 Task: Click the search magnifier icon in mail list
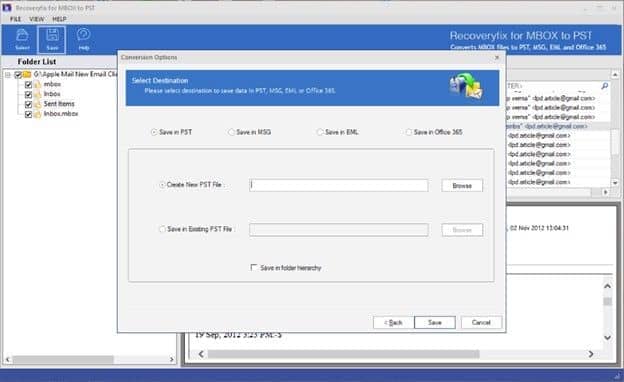pyautogui.click(x=604, y=86)
